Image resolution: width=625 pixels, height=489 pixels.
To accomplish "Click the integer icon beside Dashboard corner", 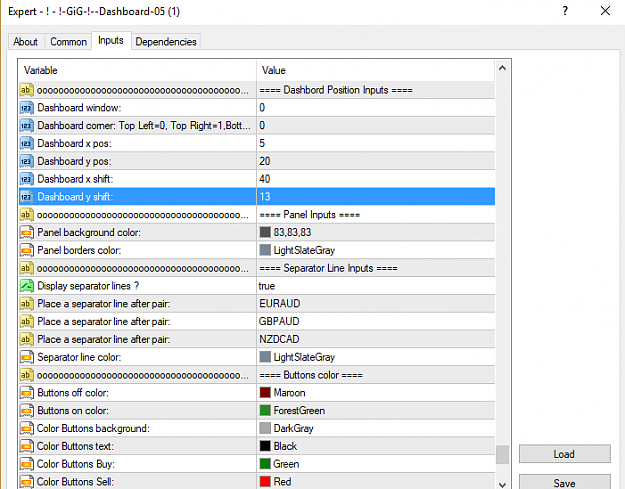I will point(26,126).
